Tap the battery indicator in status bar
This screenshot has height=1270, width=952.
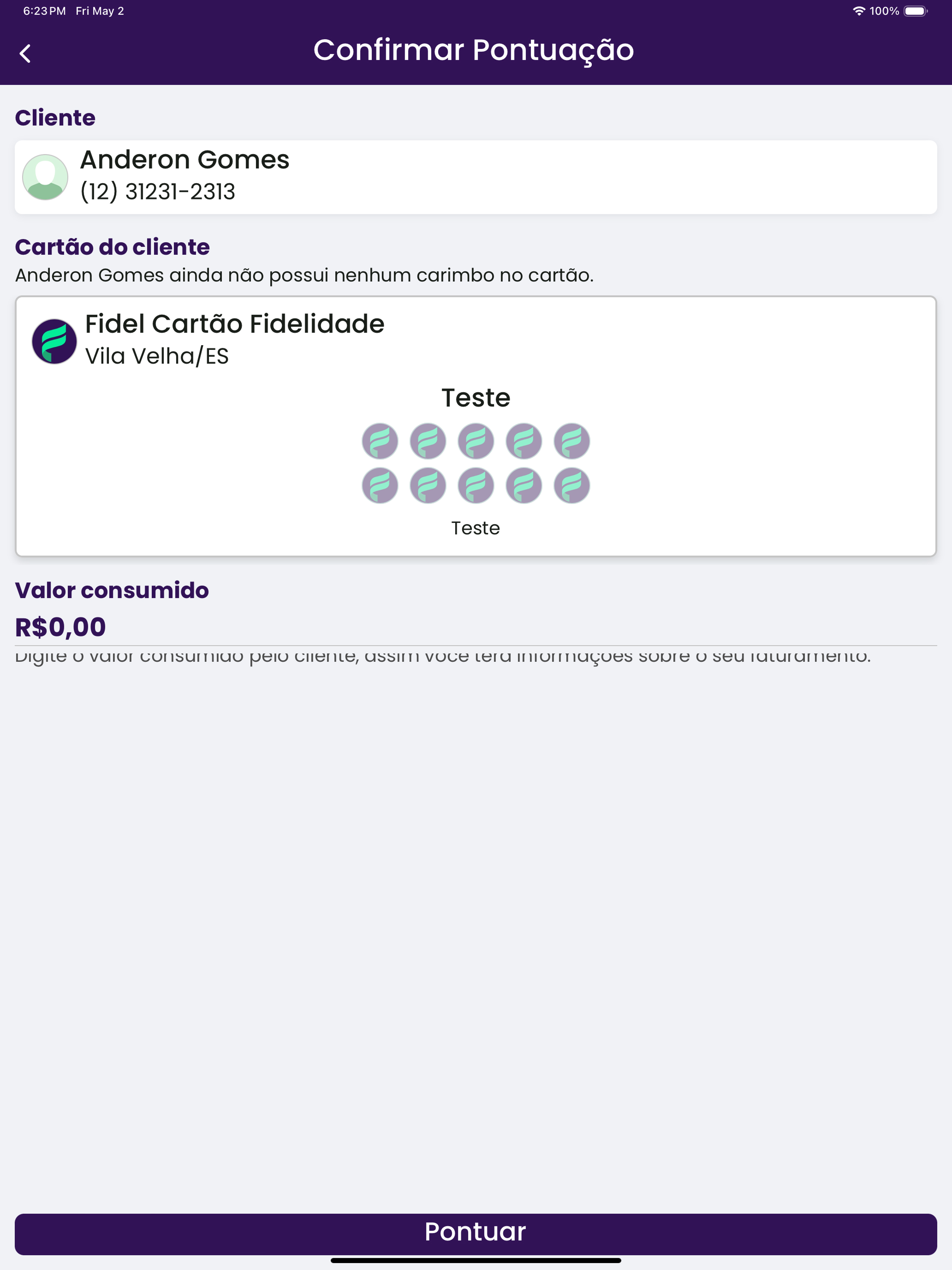[x=915, y=11]
